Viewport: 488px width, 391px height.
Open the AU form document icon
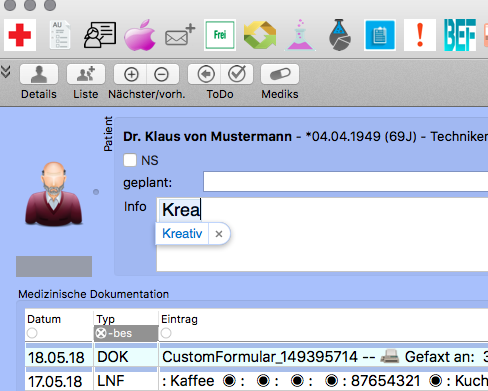pos(60,35)
